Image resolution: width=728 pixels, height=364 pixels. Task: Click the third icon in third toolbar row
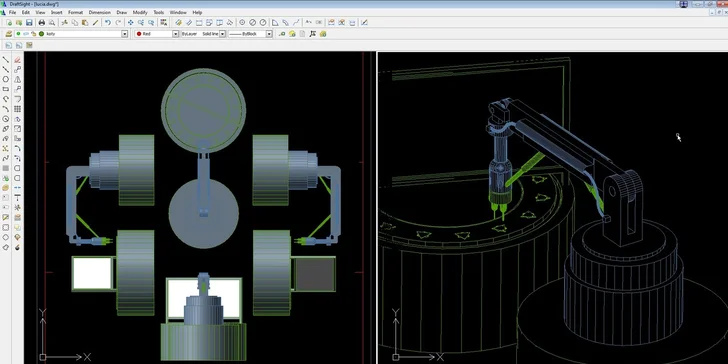pos(29,45)
